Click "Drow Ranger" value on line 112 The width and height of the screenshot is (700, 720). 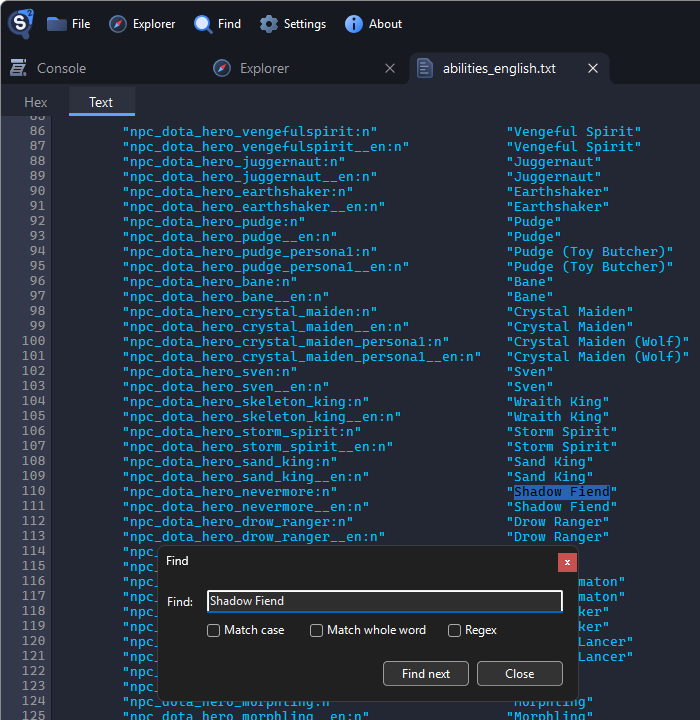pyautogui.click(x=558, y=522)
